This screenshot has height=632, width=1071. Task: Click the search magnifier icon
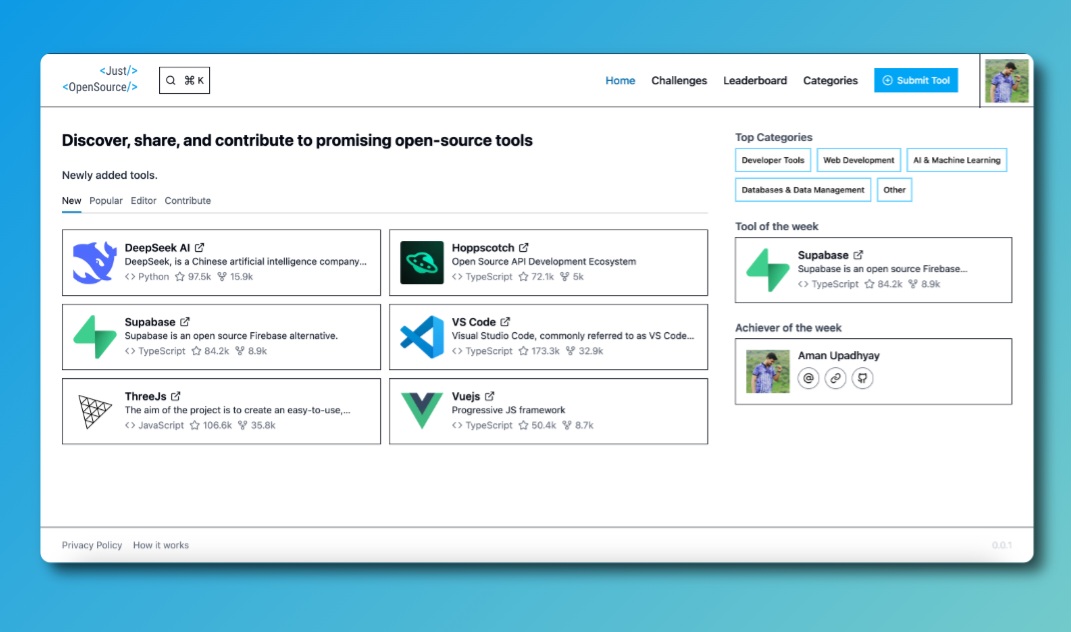172,79
